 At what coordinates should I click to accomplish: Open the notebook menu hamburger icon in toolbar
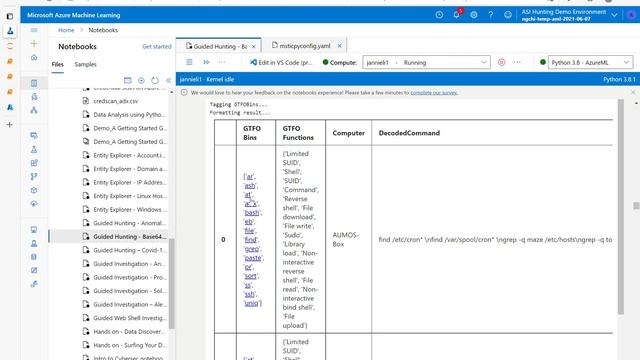click(189, 62)
